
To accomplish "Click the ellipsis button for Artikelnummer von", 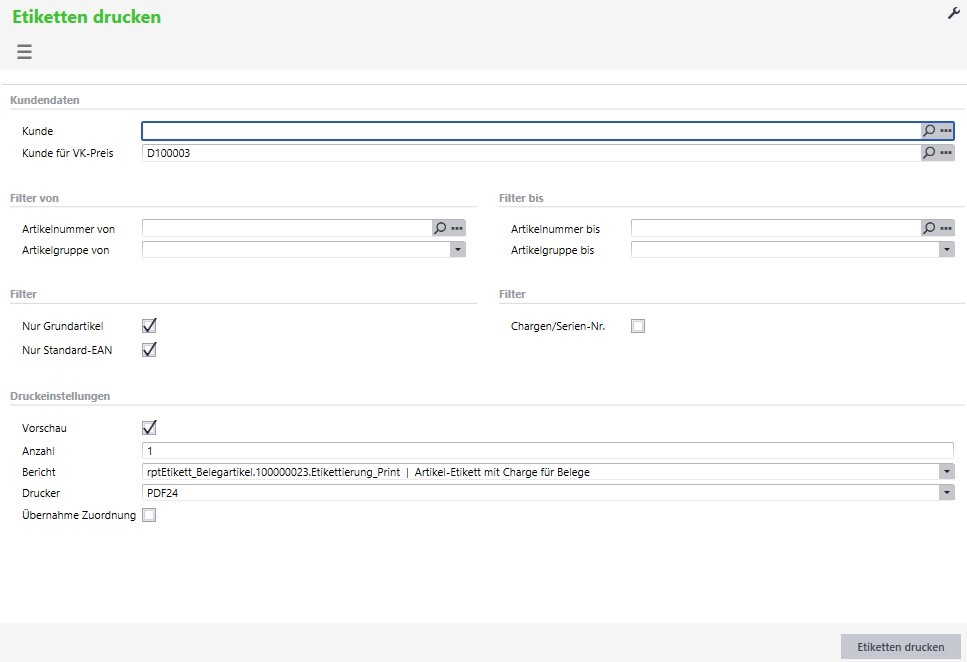I will (x=457, y=228).
